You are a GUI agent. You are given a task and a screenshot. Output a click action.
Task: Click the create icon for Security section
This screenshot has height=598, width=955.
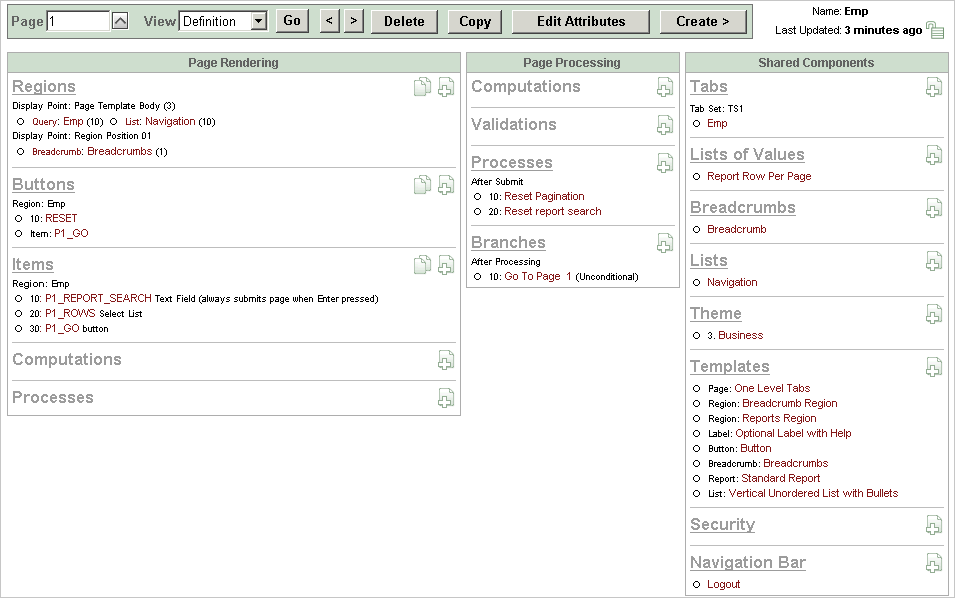[934, 525]
